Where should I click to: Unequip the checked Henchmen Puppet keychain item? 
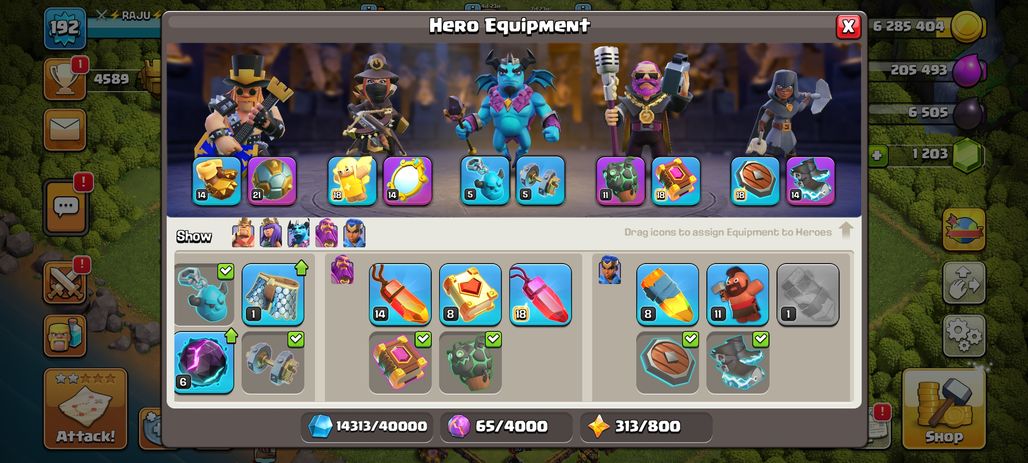[205, 294]
